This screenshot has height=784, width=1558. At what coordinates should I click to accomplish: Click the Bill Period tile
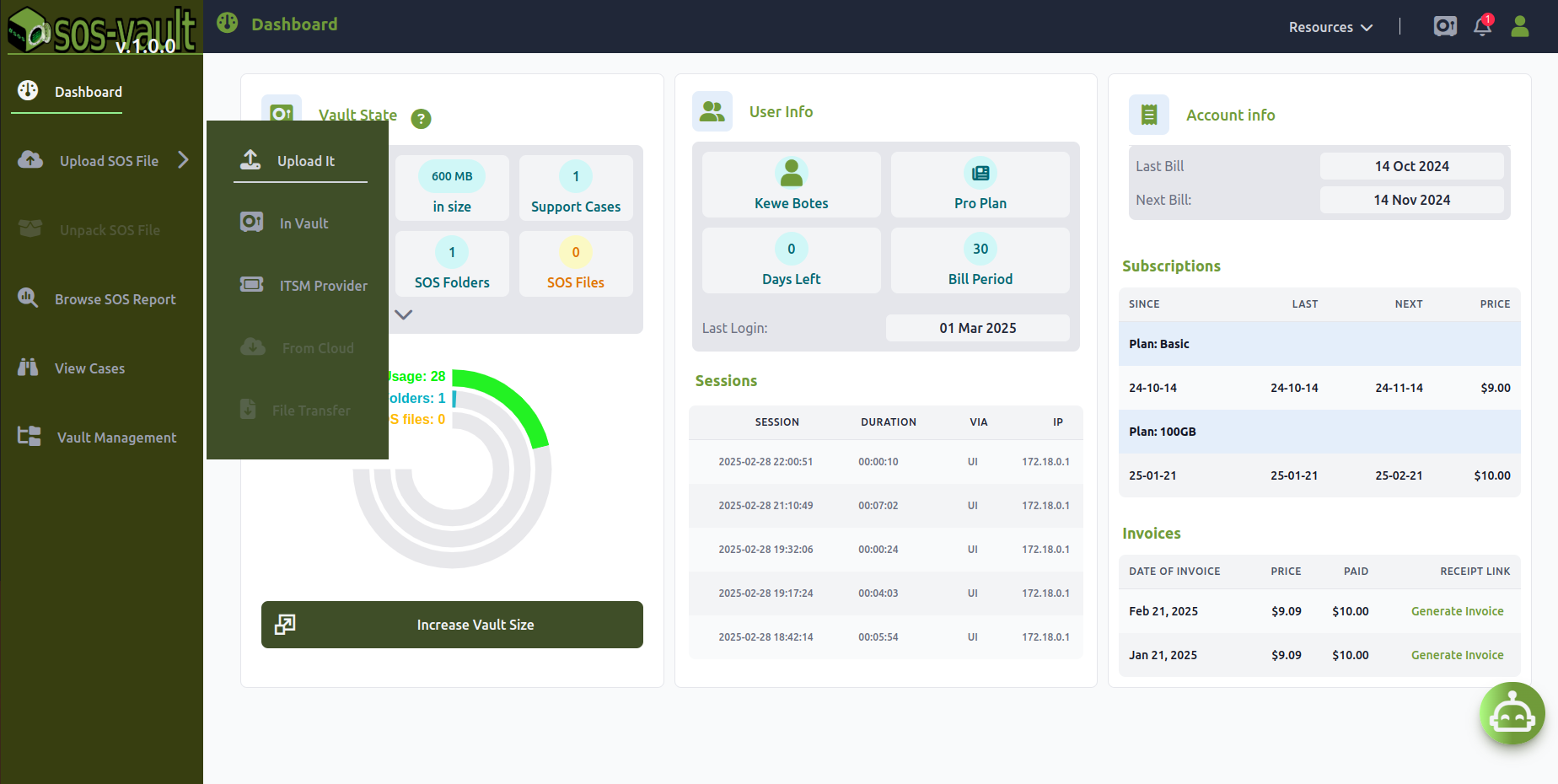(x=980, y=260)
